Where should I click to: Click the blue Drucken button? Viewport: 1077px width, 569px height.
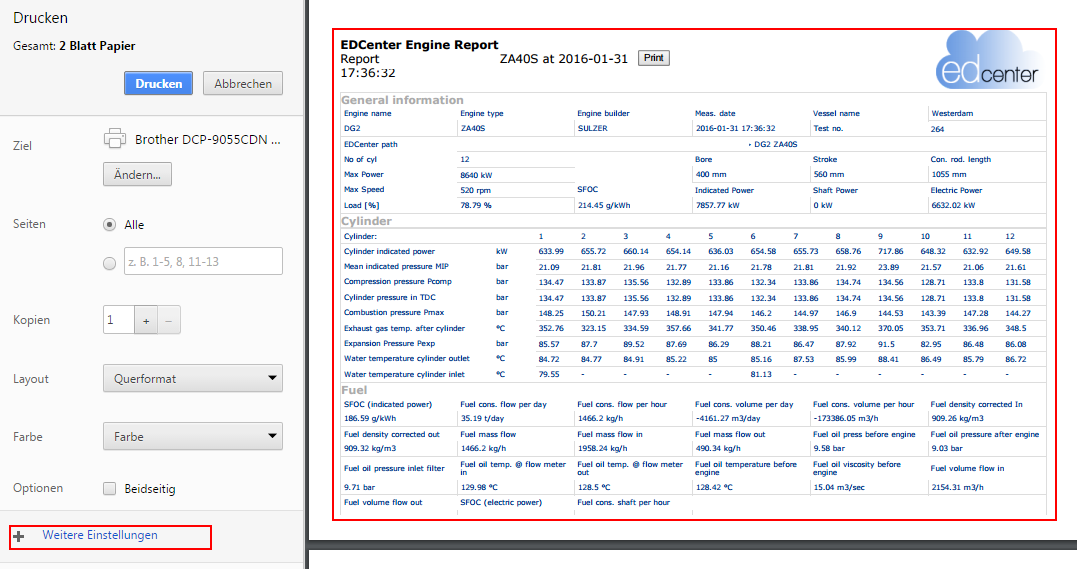[158, 83]
